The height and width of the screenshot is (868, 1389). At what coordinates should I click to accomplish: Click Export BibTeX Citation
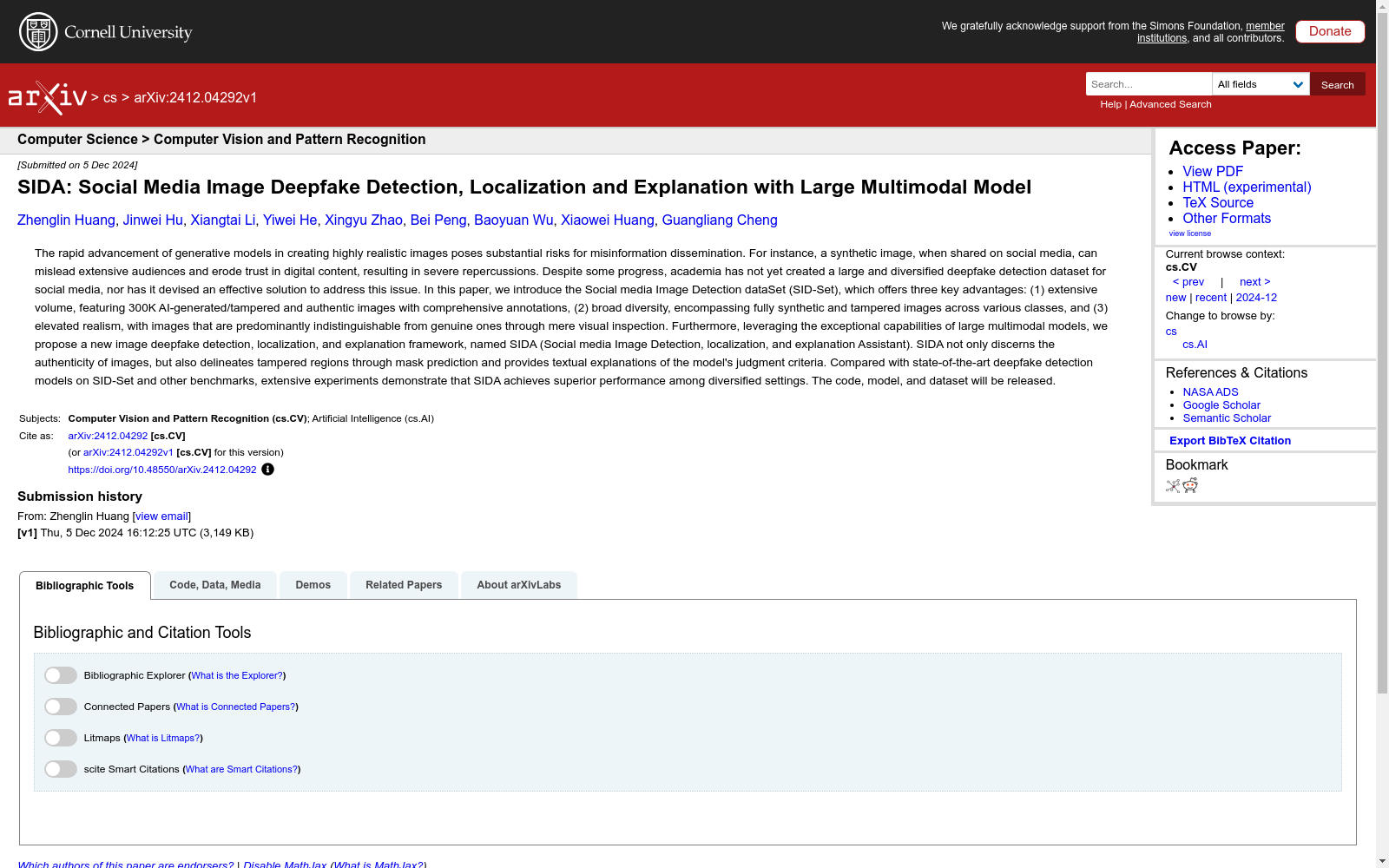click(1230, 441)
